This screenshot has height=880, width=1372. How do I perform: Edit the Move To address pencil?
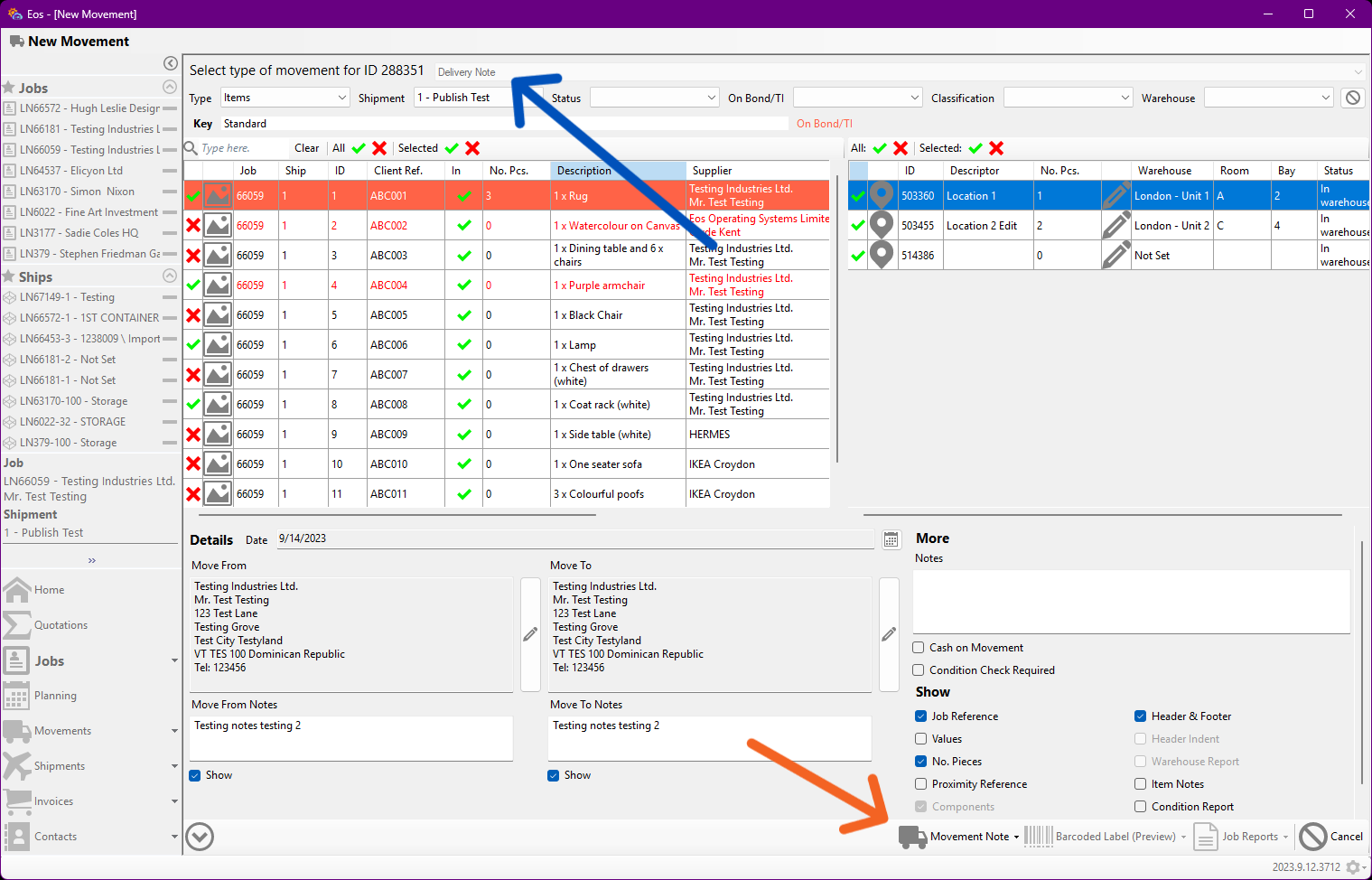coord(889,634)
